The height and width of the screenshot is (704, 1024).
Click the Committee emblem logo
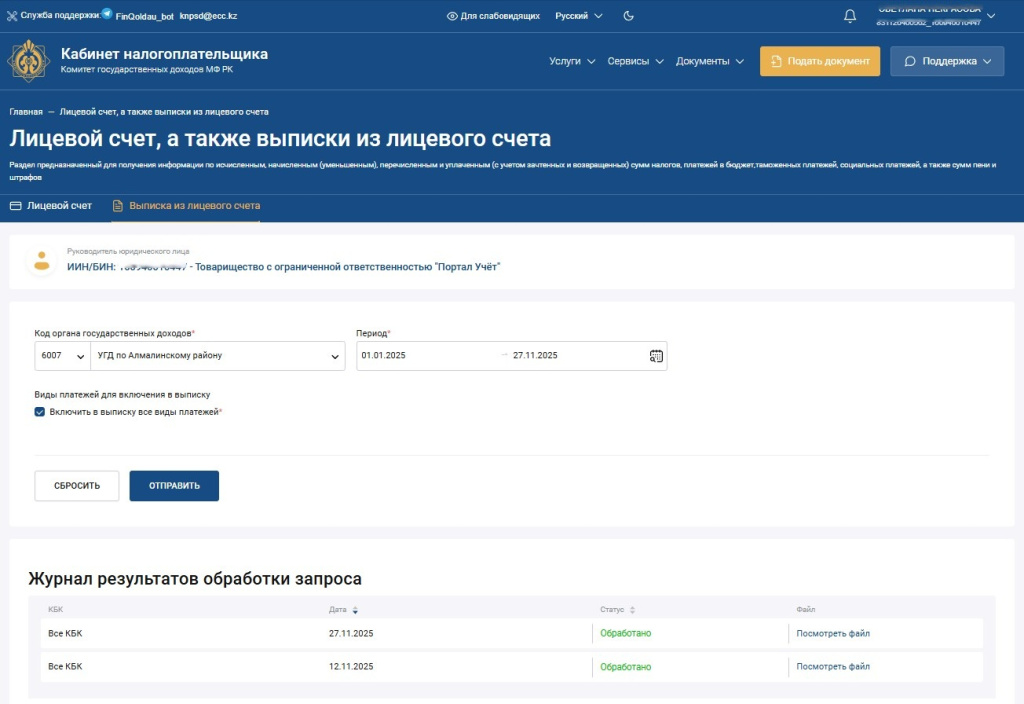pyautogui.click(x=28, y=61)
